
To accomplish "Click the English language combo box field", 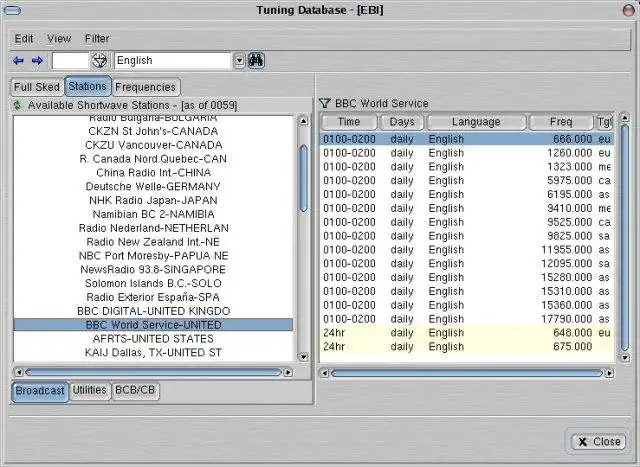I will click(173, 60).
